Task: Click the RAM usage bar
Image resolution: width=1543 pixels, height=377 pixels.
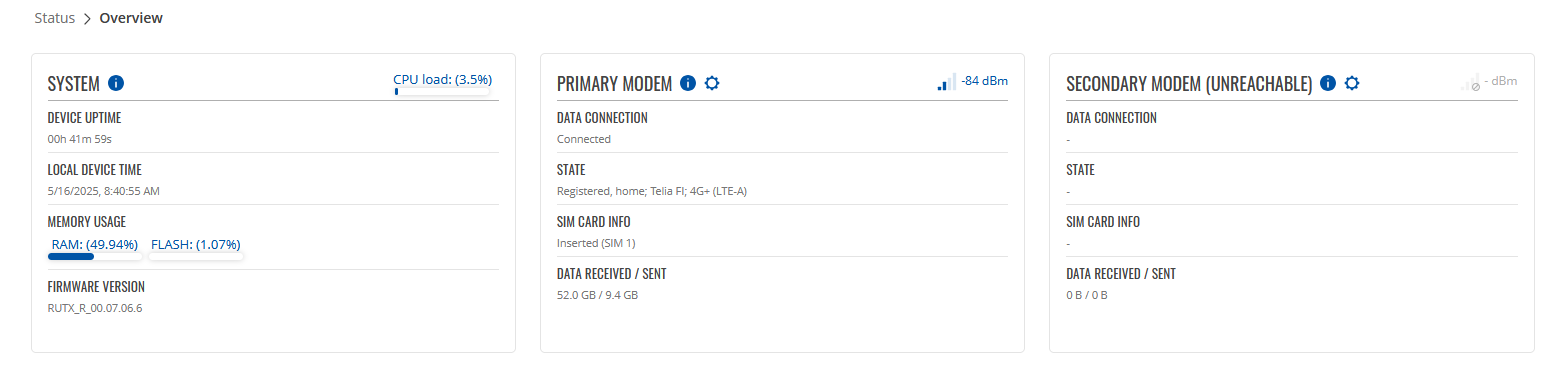Action: (x=94, y=256)
